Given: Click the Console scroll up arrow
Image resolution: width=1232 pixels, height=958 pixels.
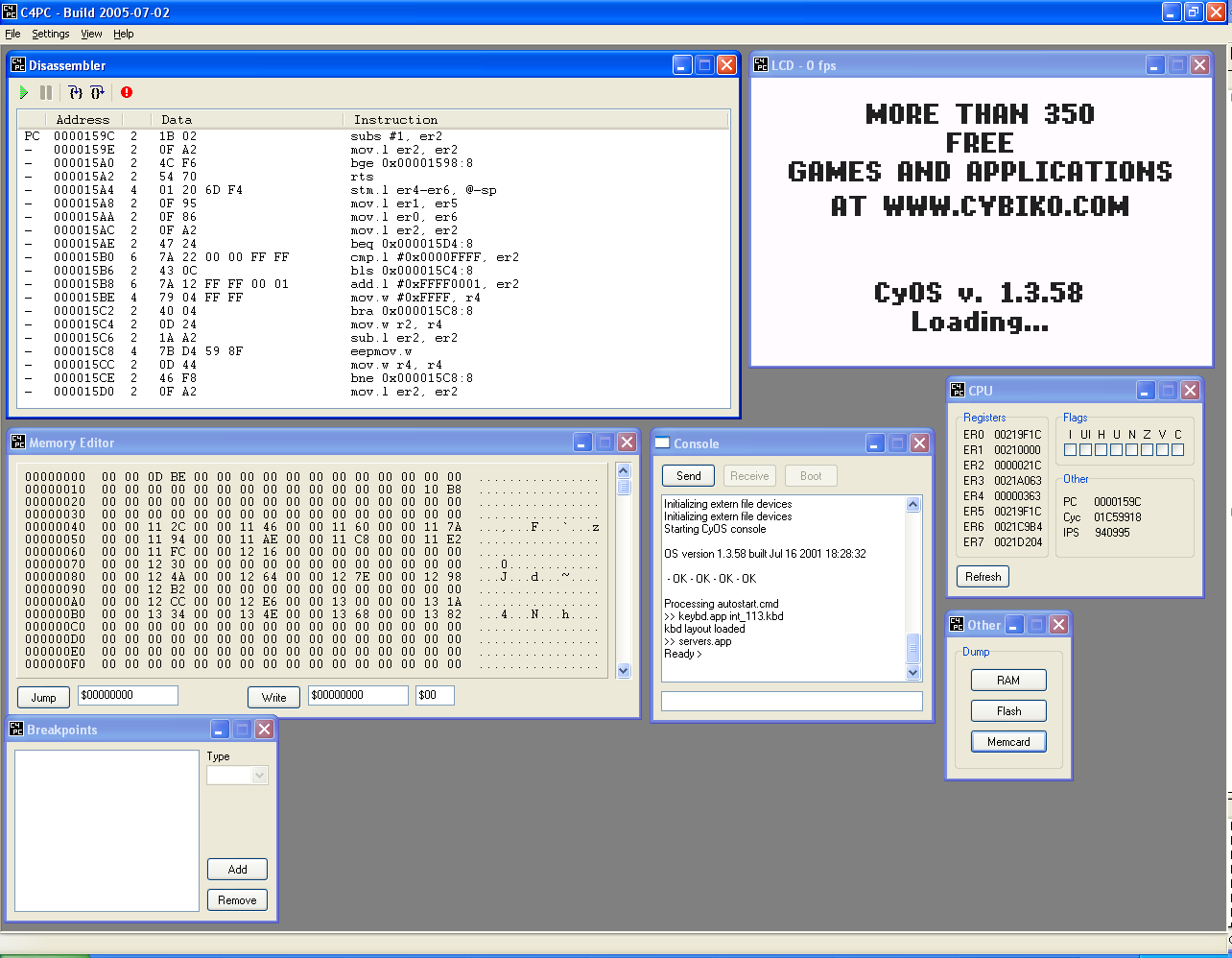Looking at the screenshot, I should [913, 504].
